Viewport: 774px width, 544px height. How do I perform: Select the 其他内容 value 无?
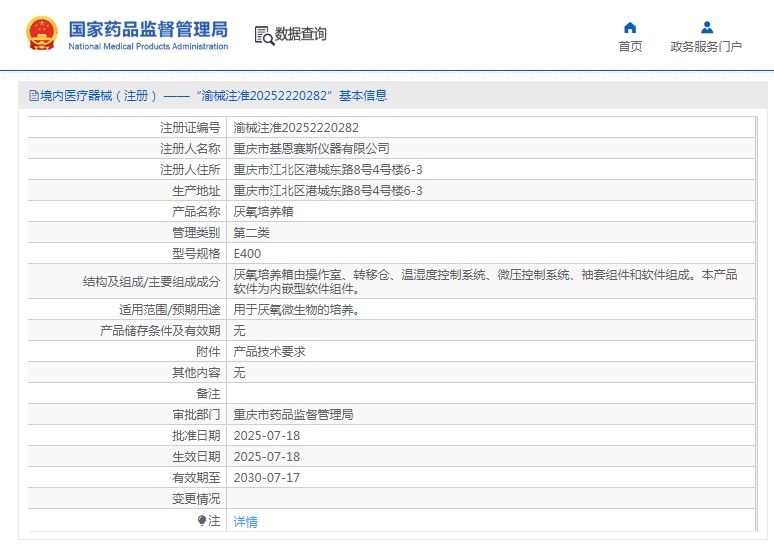click(x=239, y=373)
